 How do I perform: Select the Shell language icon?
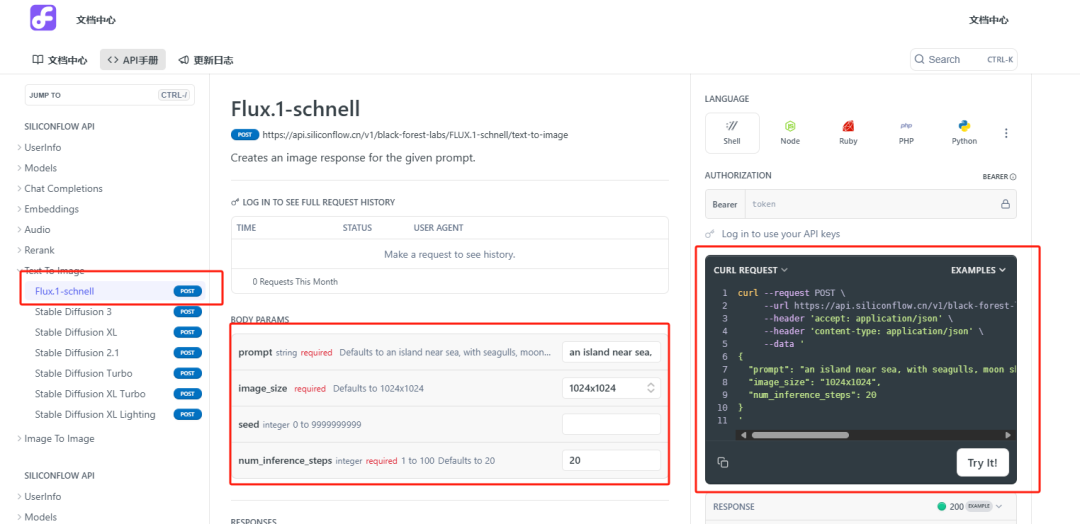[732, 132]
